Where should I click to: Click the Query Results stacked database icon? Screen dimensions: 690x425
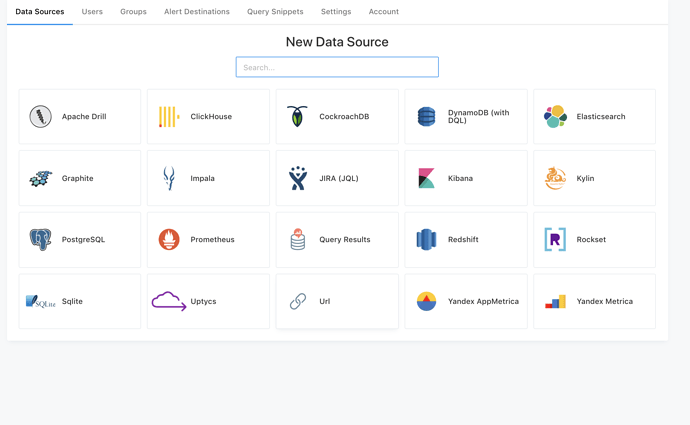tap(298, 240)
